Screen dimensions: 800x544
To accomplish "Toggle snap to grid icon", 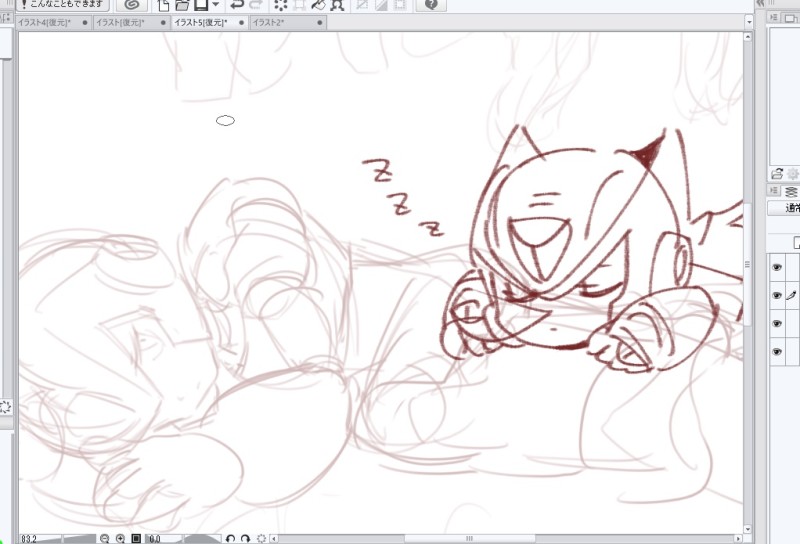I will coord(401,5).
